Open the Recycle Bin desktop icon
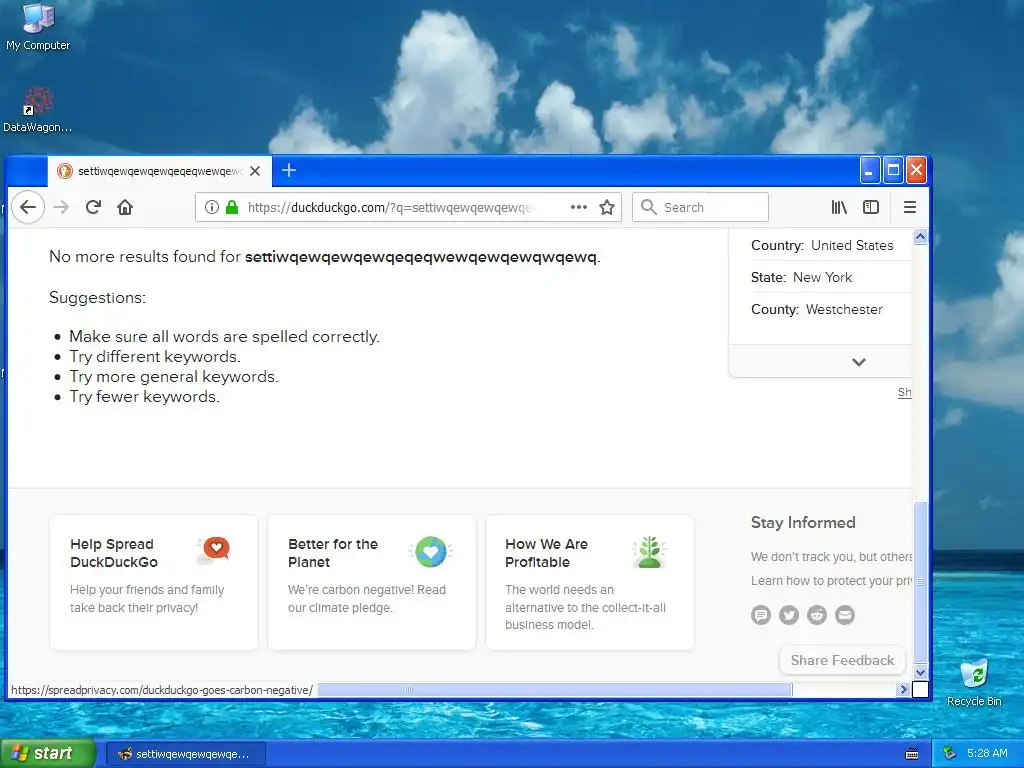Image resolution: width=1024 pixels, height=768 pixels. (x=974, y=683)
